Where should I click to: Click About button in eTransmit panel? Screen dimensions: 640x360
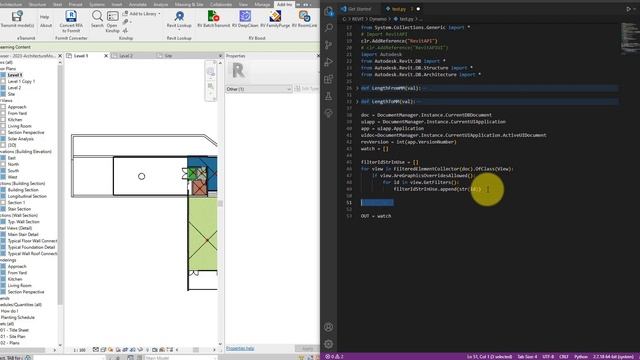coord(46,25)
